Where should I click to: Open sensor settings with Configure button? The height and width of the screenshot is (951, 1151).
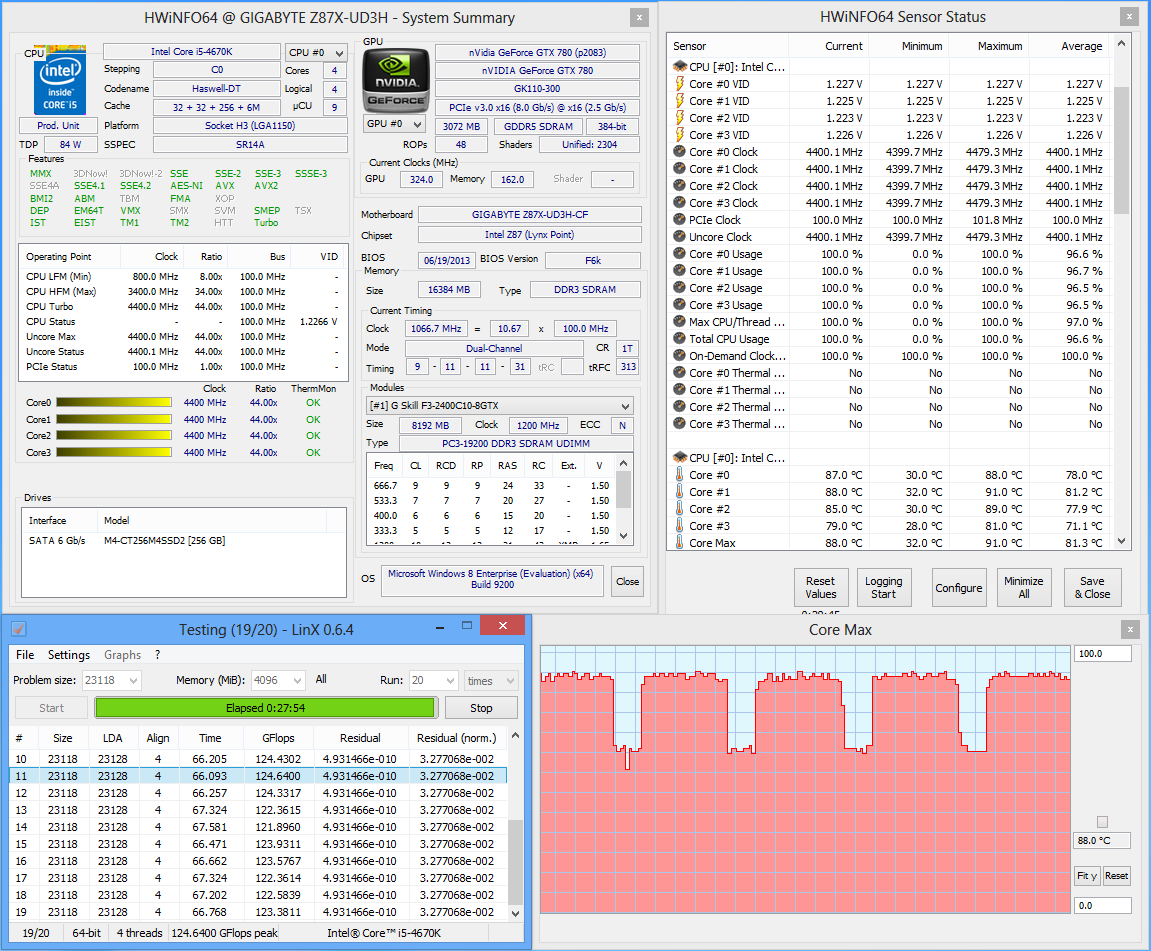959,588
